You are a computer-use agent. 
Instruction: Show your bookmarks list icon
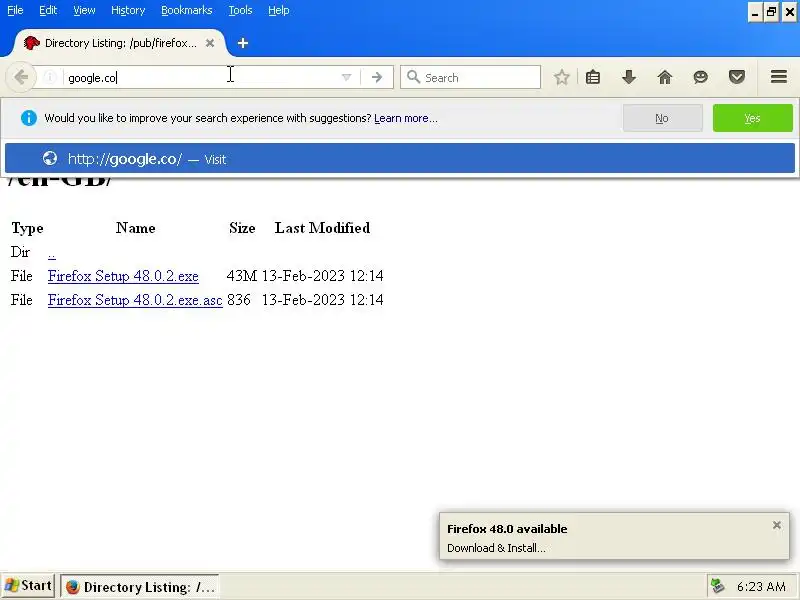[x=593, y=78]
